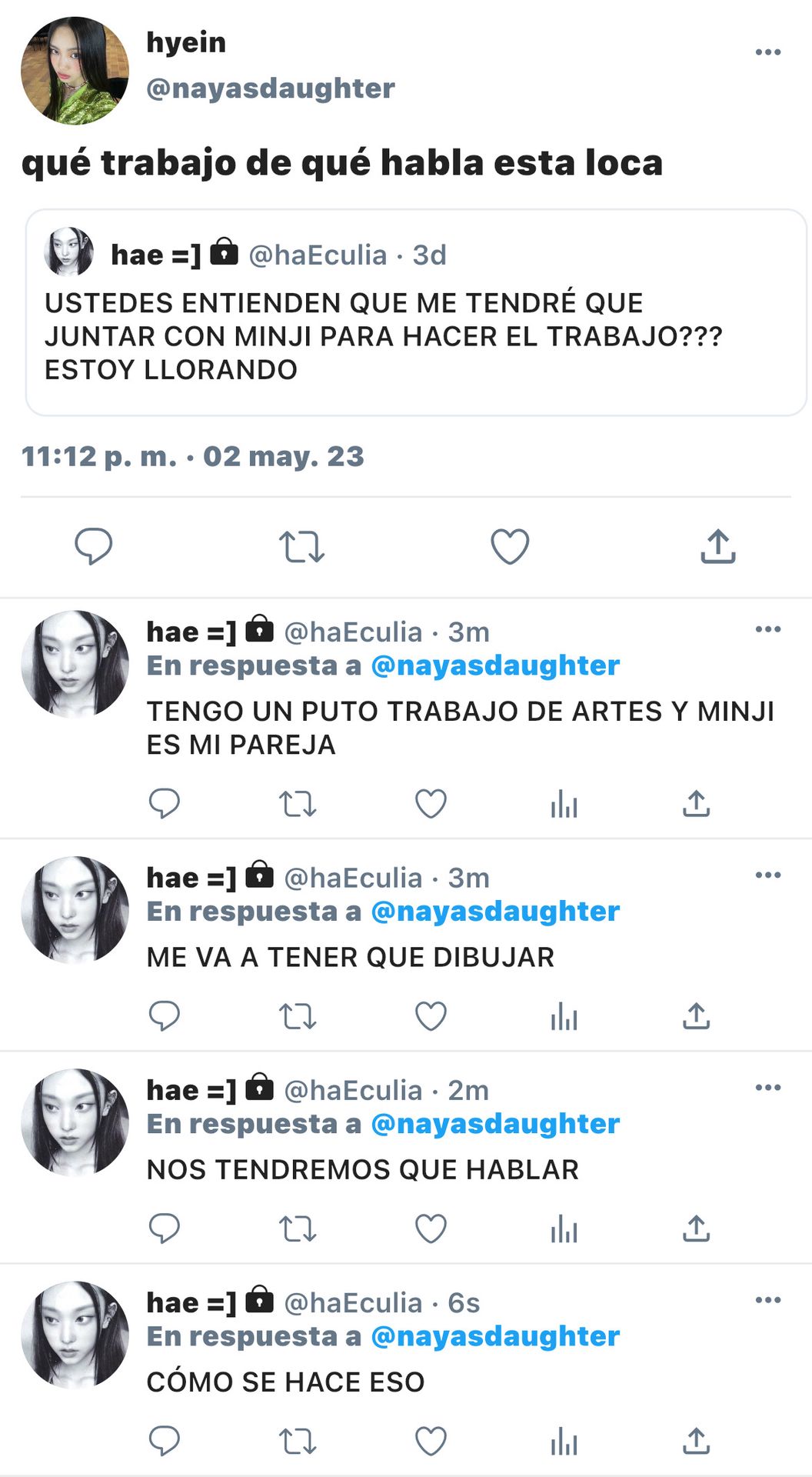Open @nayasdaughter mention link in first reply
Image resolution: width=812 pixels, height=1477 pixels.
click(495, 665)
